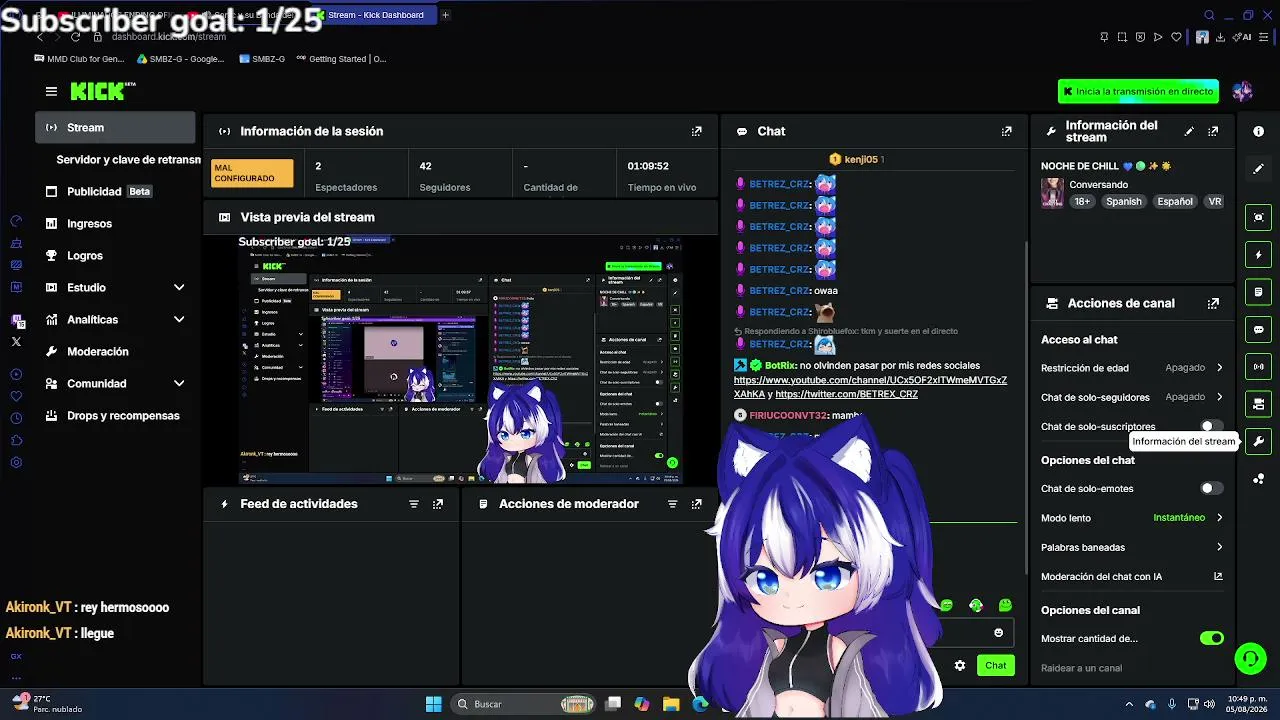Open File Explorer from the taskbar

click(671, 704)
